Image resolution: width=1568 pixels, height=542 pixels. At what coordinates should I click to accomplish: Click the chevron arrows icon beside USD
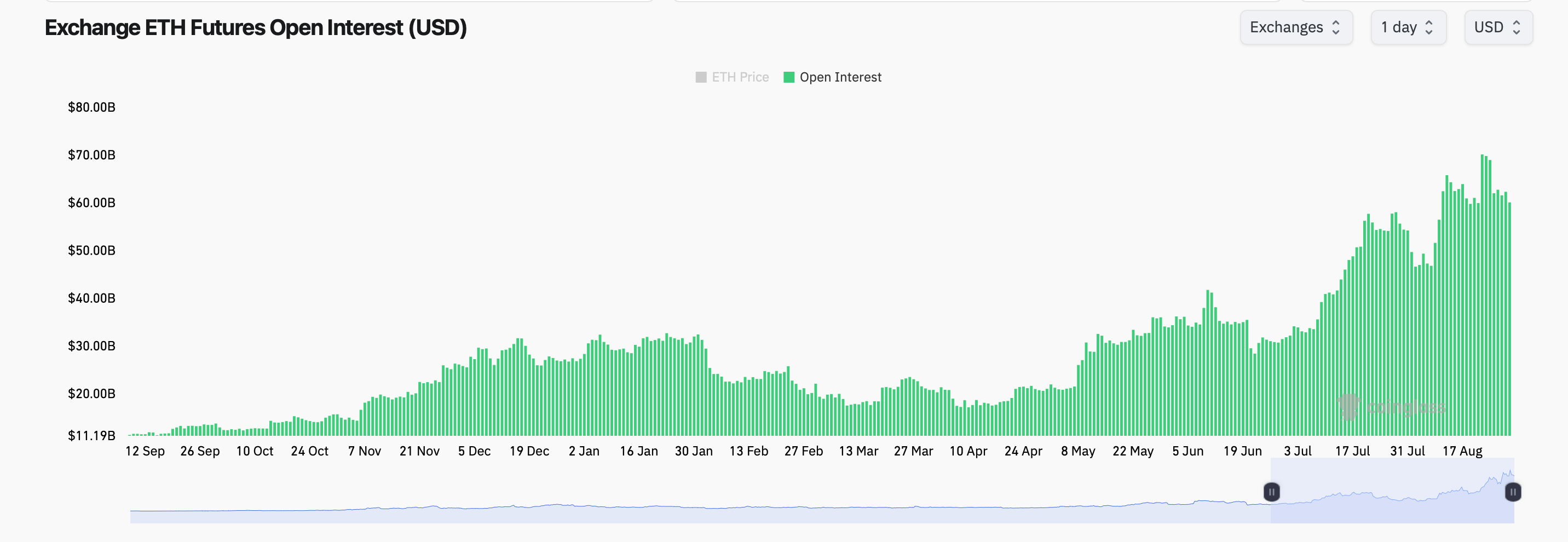tap(1516, 27)
